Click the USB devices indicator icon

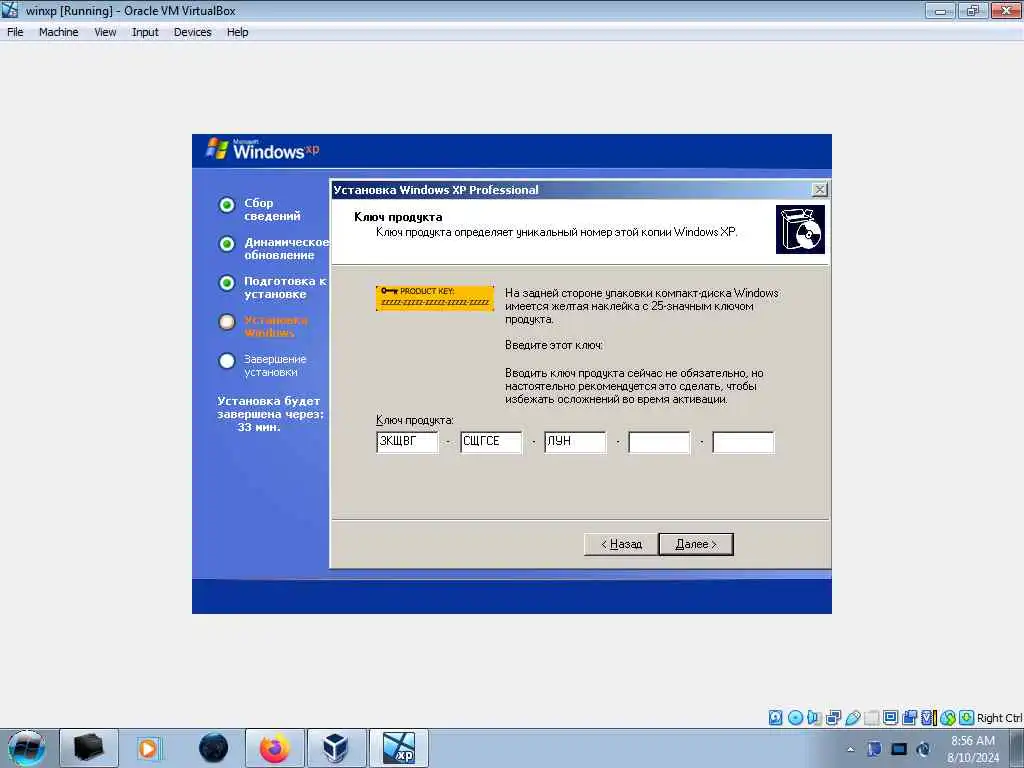click(852, 718)
